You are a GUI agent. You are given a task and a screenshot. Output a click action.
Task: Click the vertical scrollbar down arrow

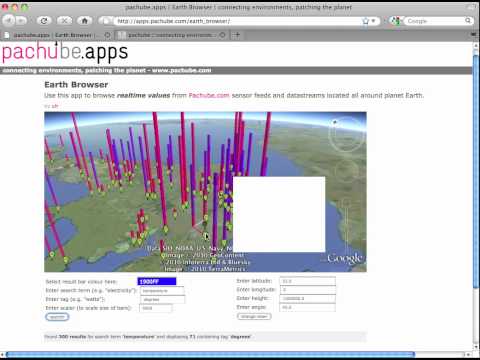[x=476, y=347]
